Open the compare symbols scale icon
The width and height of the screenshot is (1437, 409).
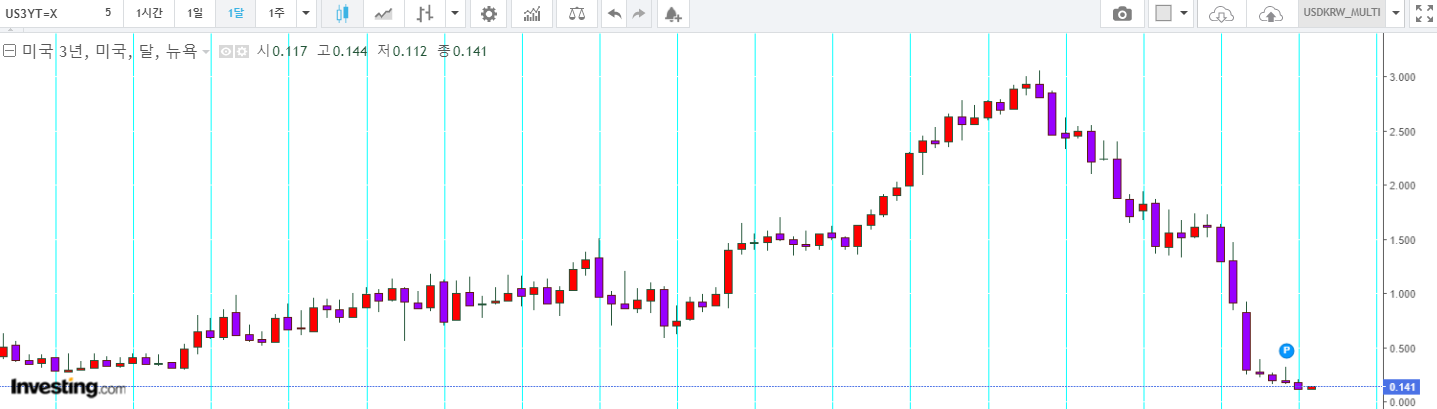(577, 14)
